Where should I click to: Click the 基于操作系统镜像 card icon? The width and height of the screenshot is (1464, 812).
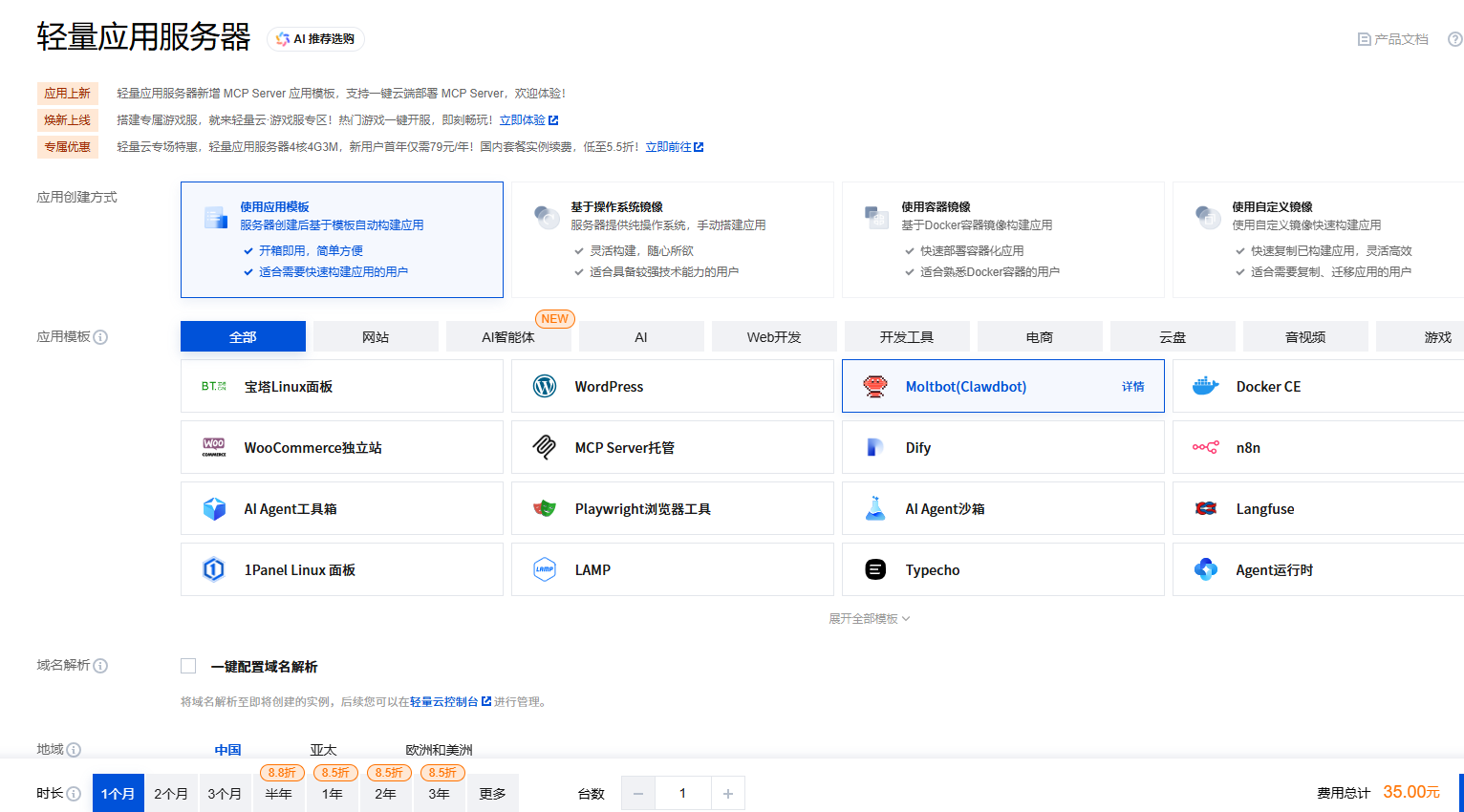(x=547, y=218)
